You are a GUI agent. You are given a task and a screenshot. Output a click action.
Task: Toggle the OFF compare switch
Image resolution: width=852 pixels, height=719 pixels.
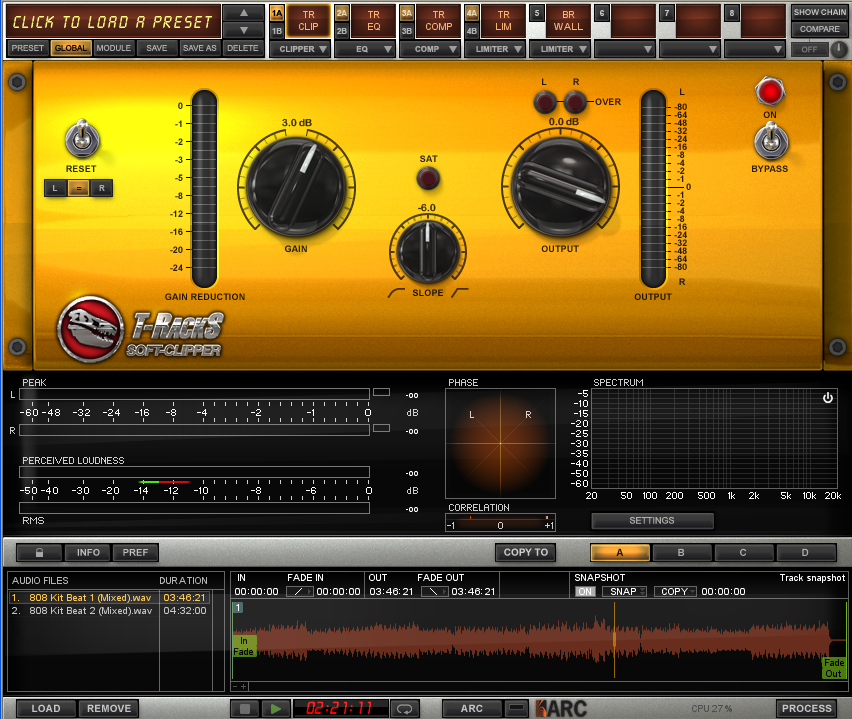pos(809,49)
